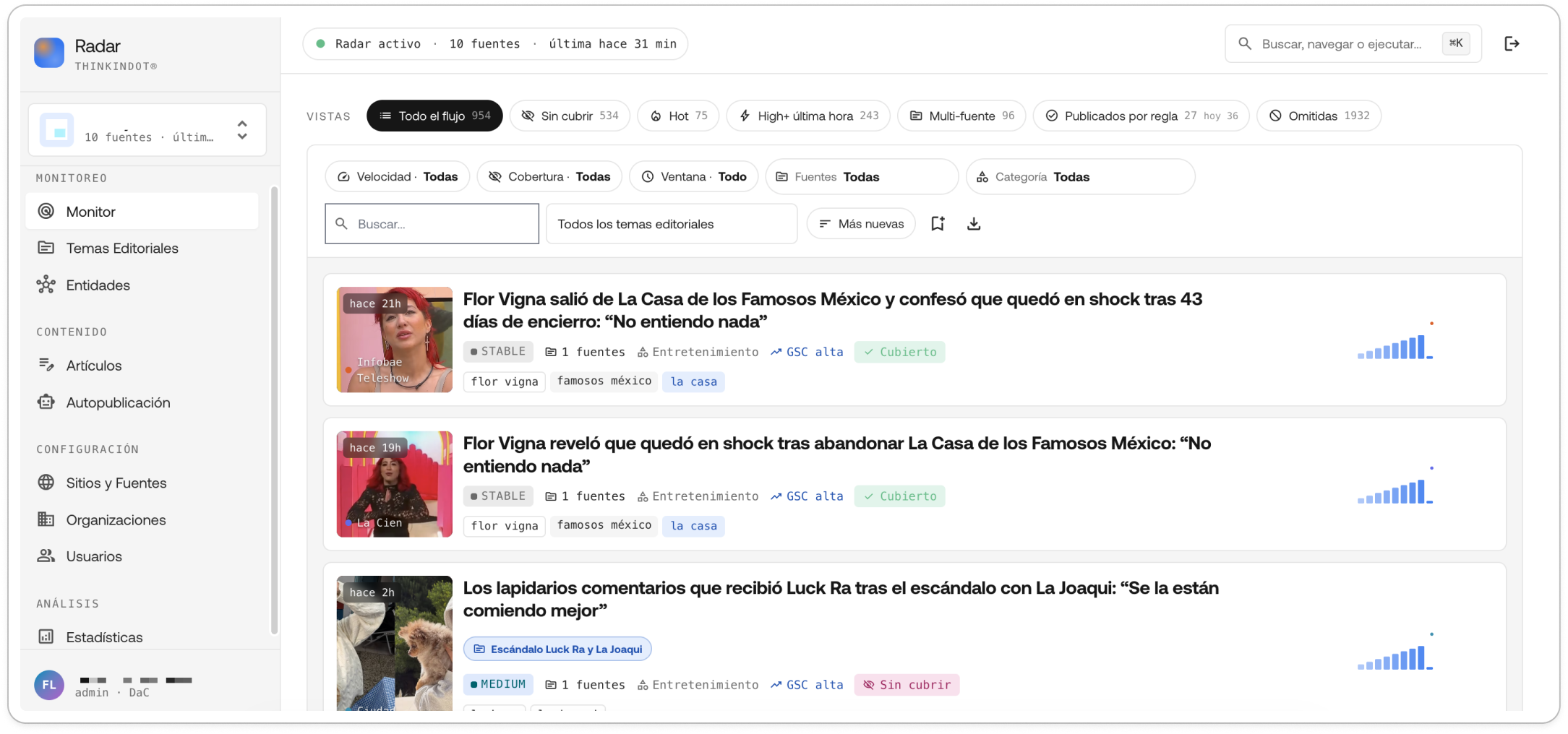Open Sitios y Fuentes settings
The image size is (1568, 734).
(142, 483)
